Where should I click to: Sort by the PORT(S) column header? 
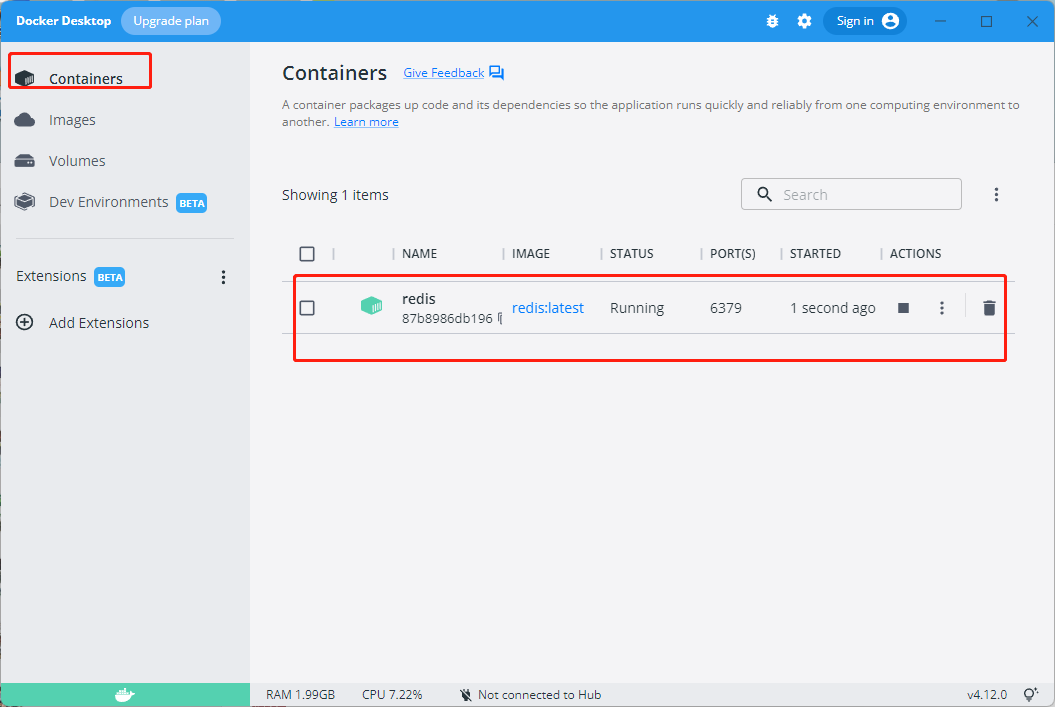pos(733,254)
